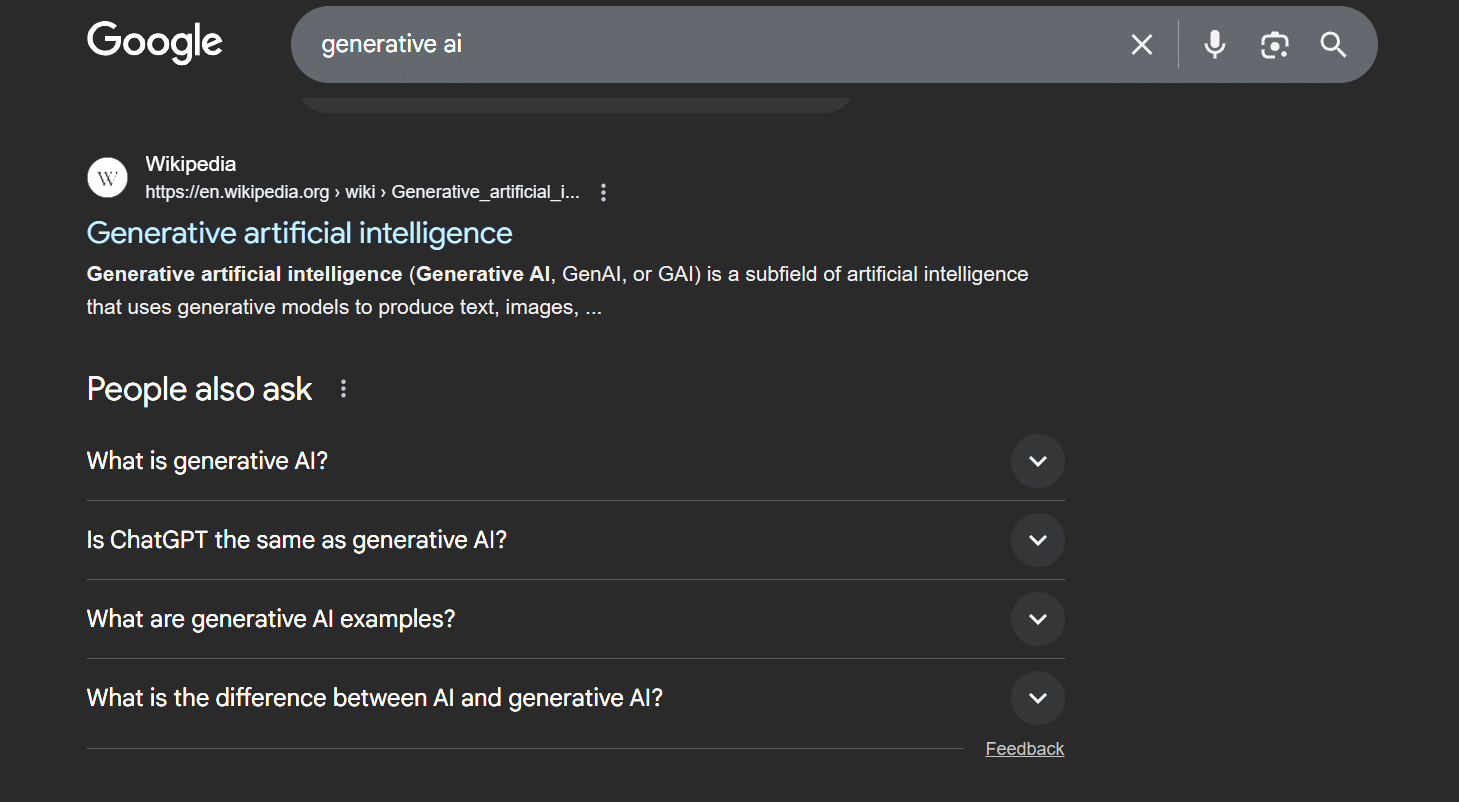Open the Generative artificial intelligence Wikipedia result
Viewport: 1459px width, 802px height.
point(299,232)
